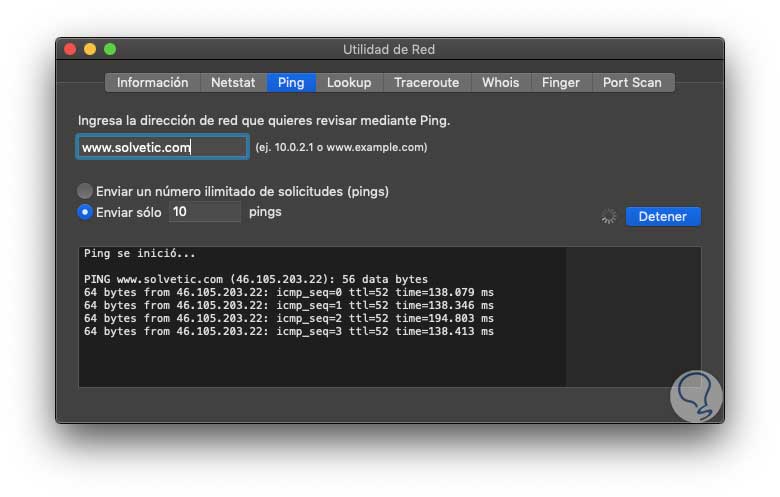Click the Utilidad de Red title bar

tap(389, 49)
